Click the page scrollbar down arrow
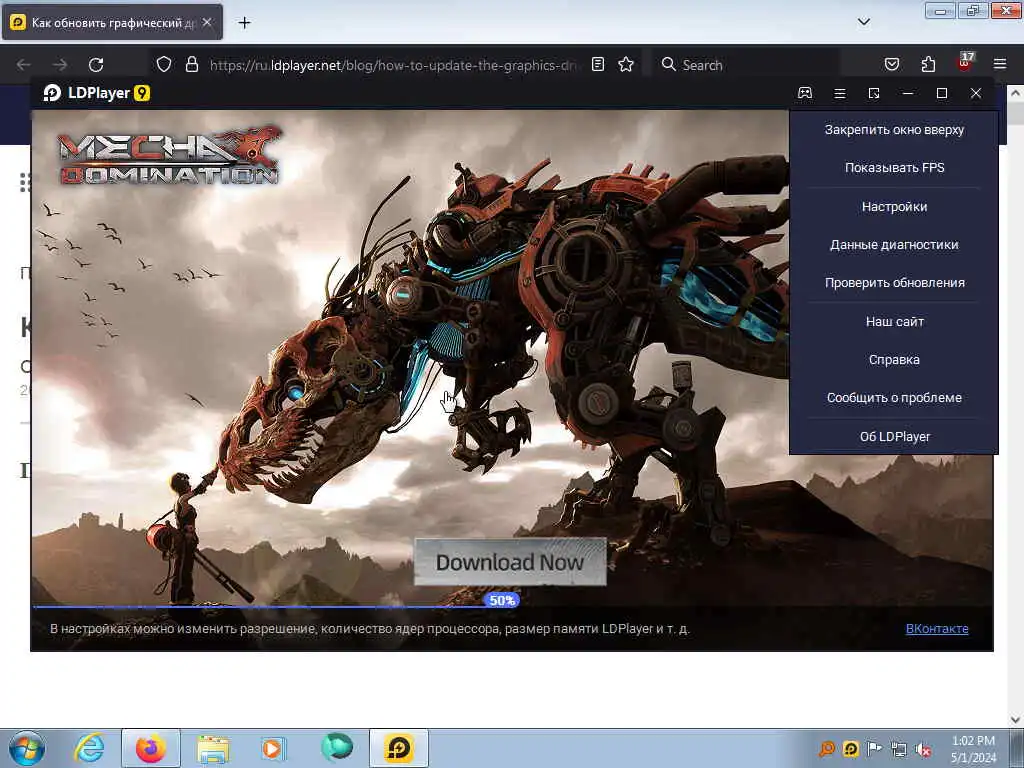The height and width of the screenshot is (768, 1024). 1016,720
